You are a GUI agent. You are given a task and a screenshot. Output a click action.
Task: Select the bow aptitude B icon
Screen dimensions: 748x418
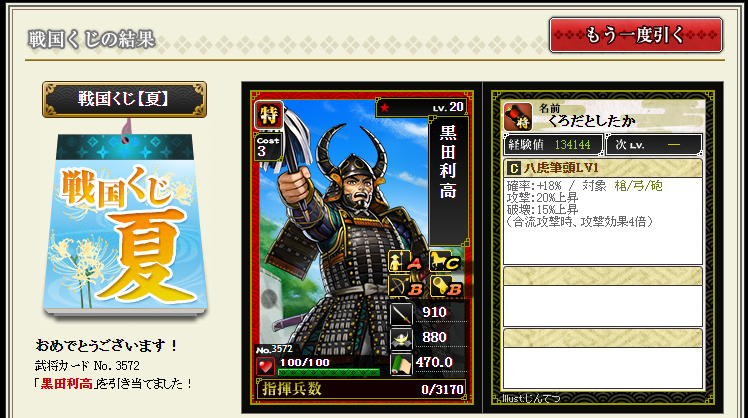click(x=405, y=286)
